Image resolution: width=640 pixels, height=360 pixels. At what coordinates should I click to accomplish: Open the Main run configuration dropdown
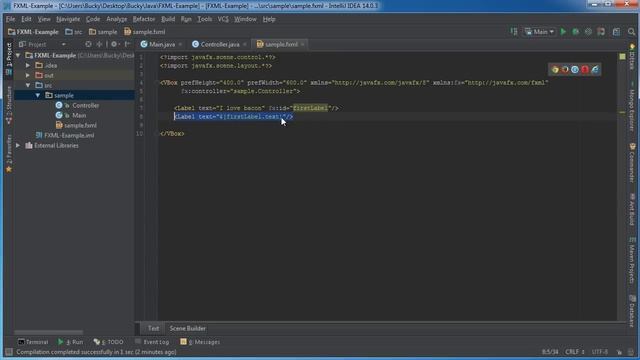[540, 31]
